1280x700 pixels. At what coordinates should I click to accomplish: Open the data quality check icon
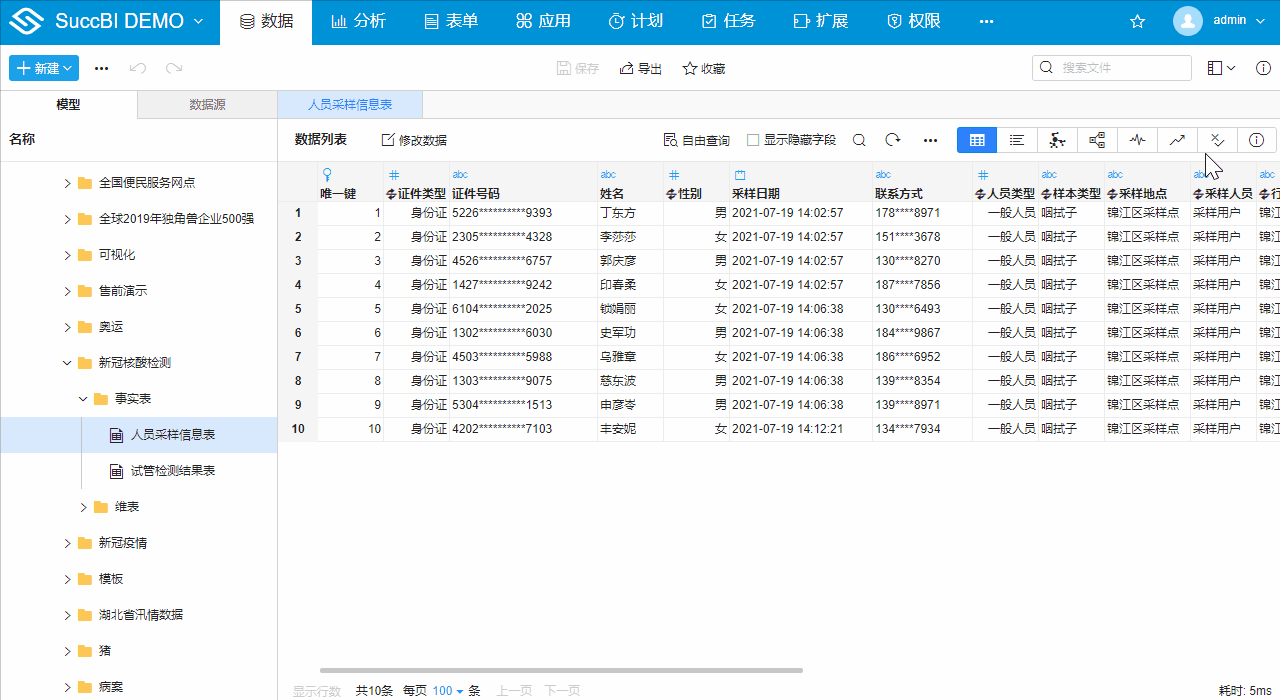pos(1217,140)
